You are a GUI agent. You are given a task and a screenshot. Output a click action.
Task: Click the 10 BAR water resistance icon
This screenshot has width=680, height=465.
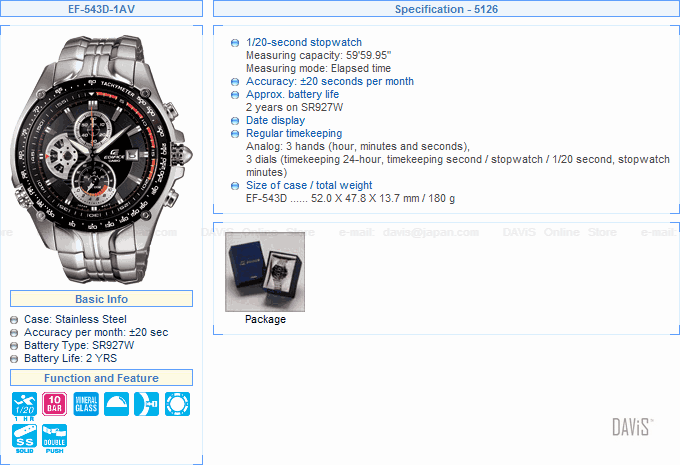tap(55, 404)
